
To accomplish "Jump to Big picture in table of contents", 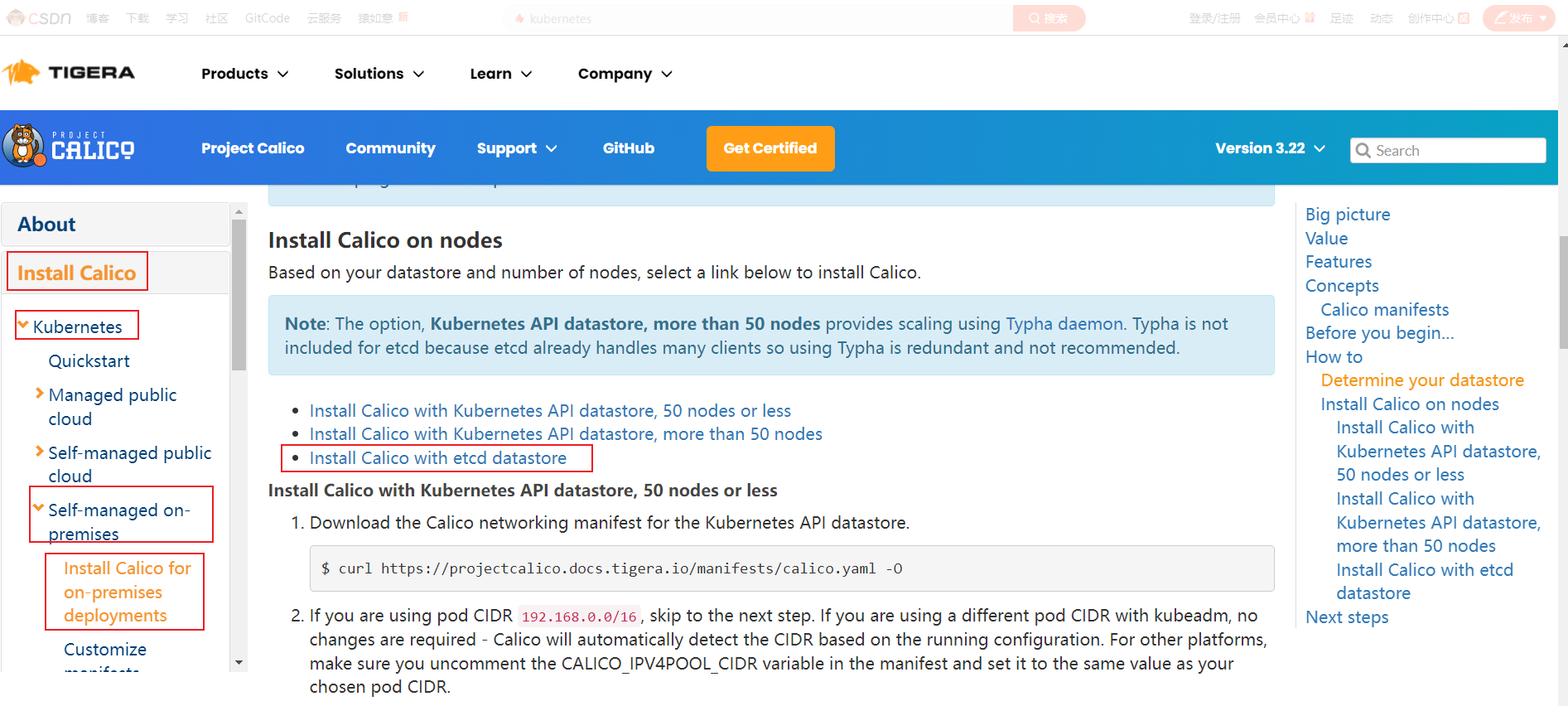I will tap(1348, 215).
